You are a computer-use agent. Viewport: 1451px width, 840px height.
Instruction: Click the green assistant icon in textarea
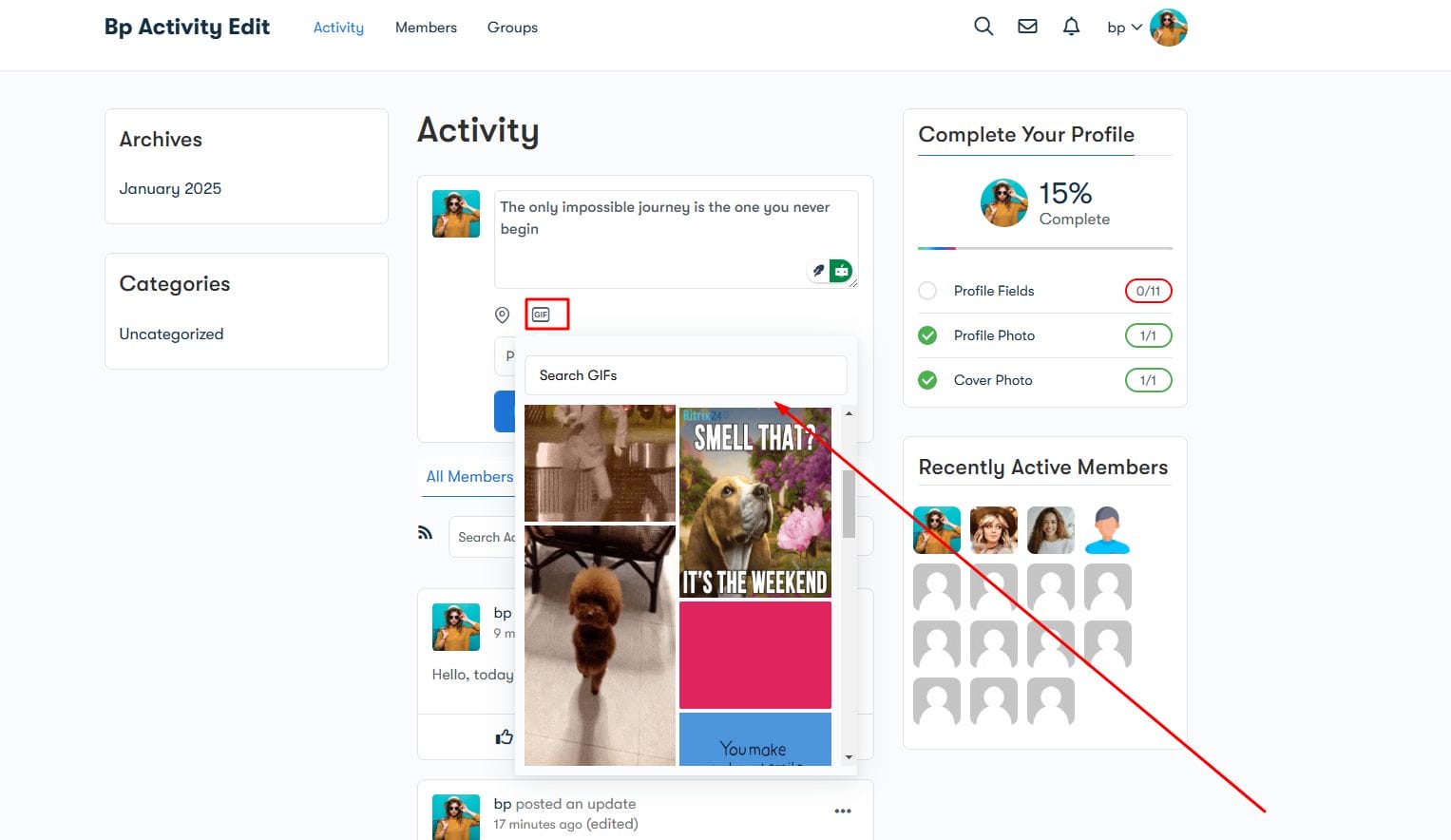[x=841, y=271]
